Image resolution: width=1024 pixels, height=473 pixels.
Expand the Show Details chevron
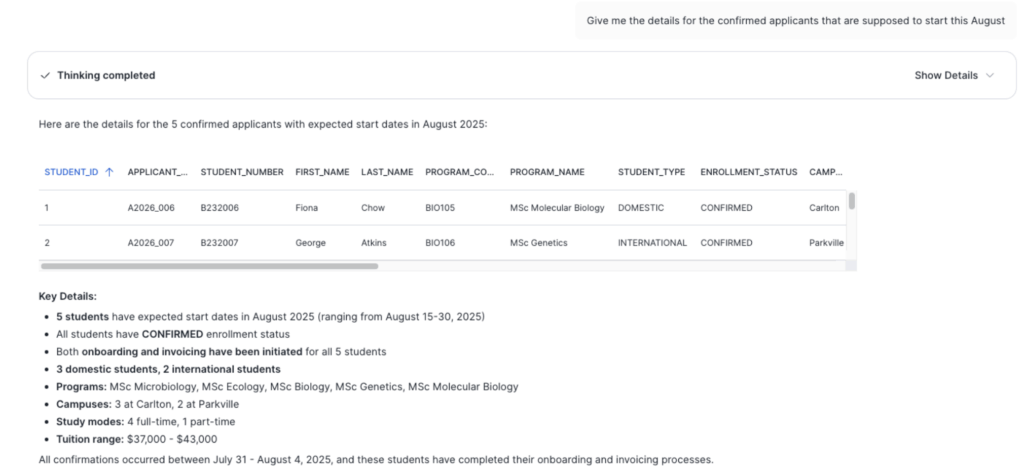coord(990,75)
